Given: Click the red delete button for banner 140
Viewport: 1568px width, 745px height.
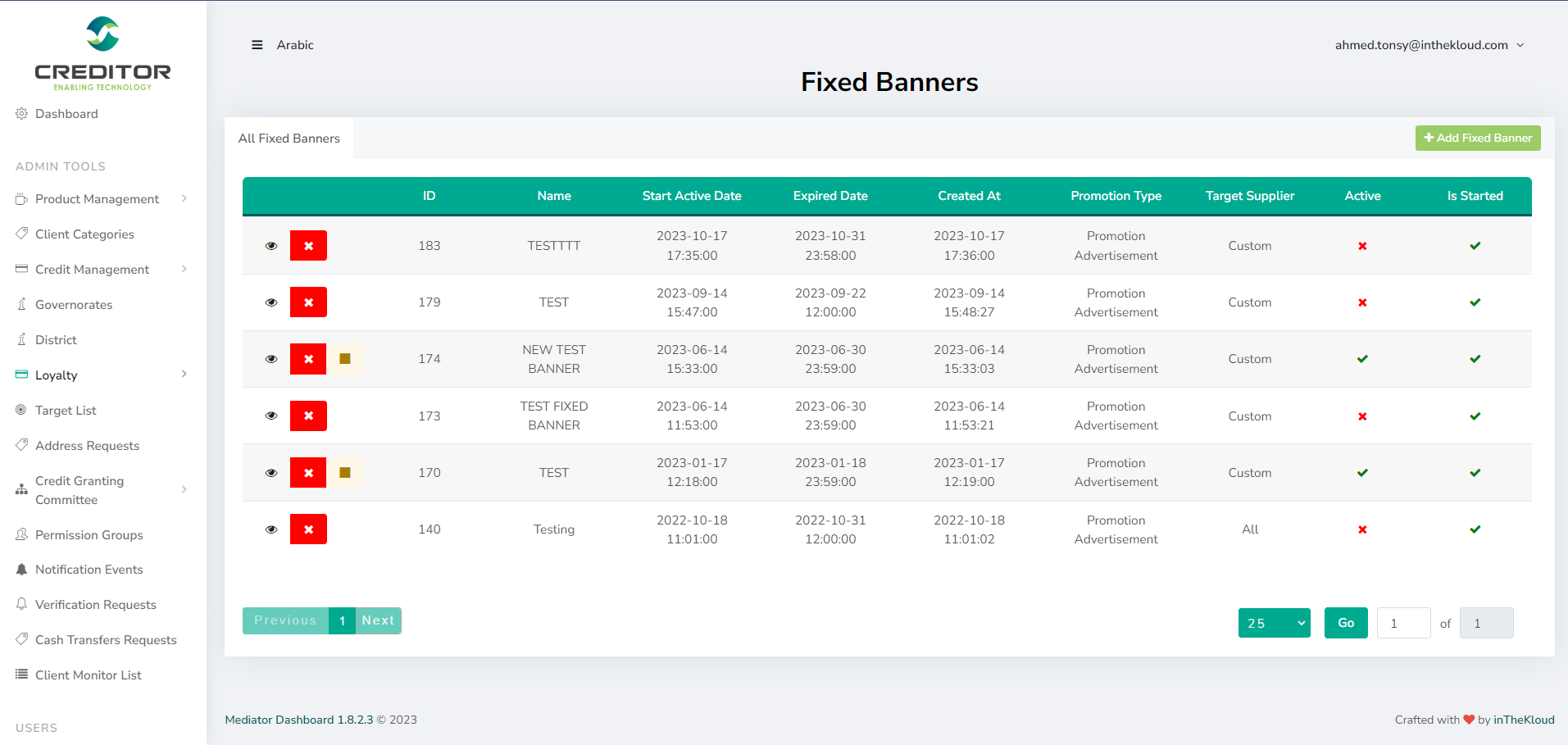Looking at the screenshot, I should (308, 529).
